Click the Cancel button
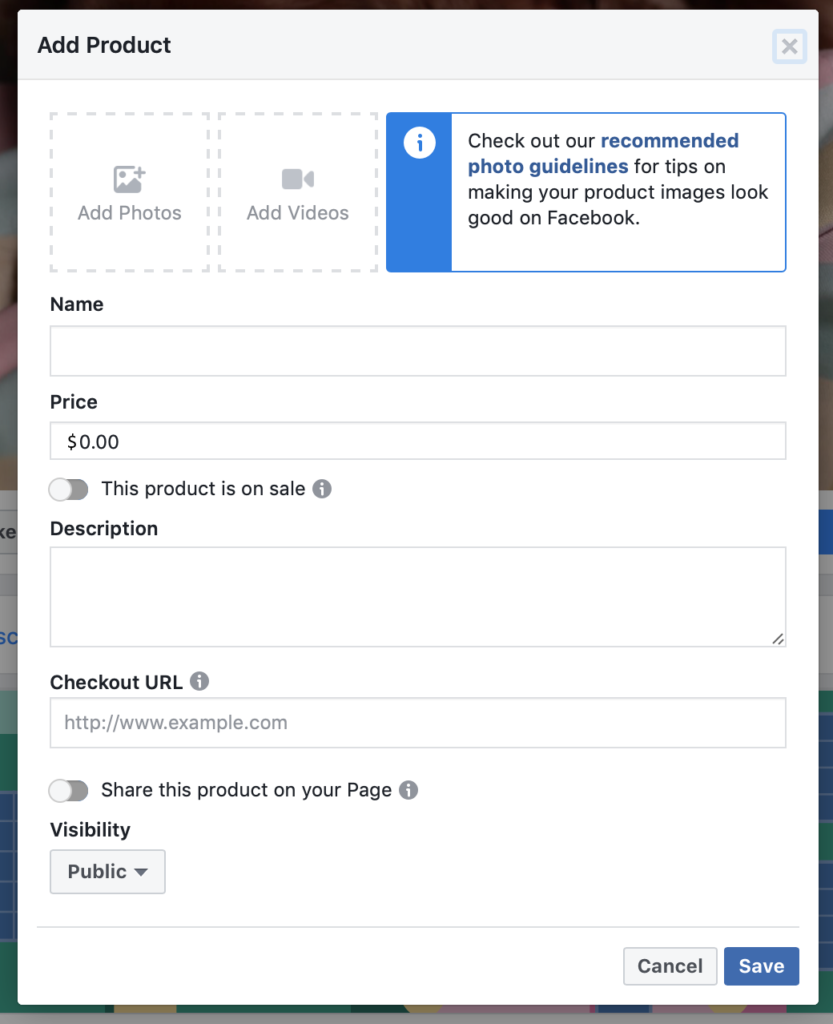Screen dimensions: 833x1024 coord(669,966)
